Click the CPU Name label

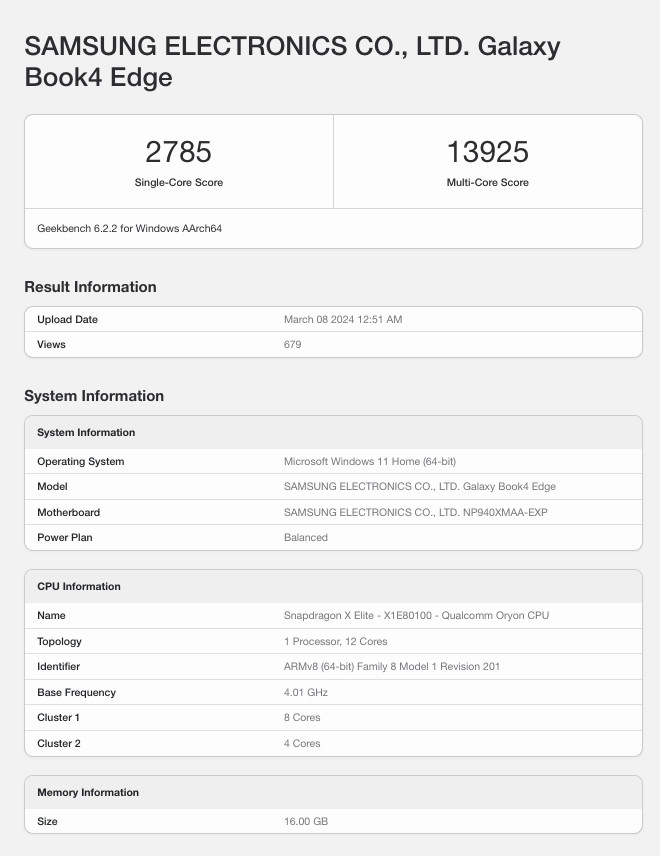tap(51, 615)
